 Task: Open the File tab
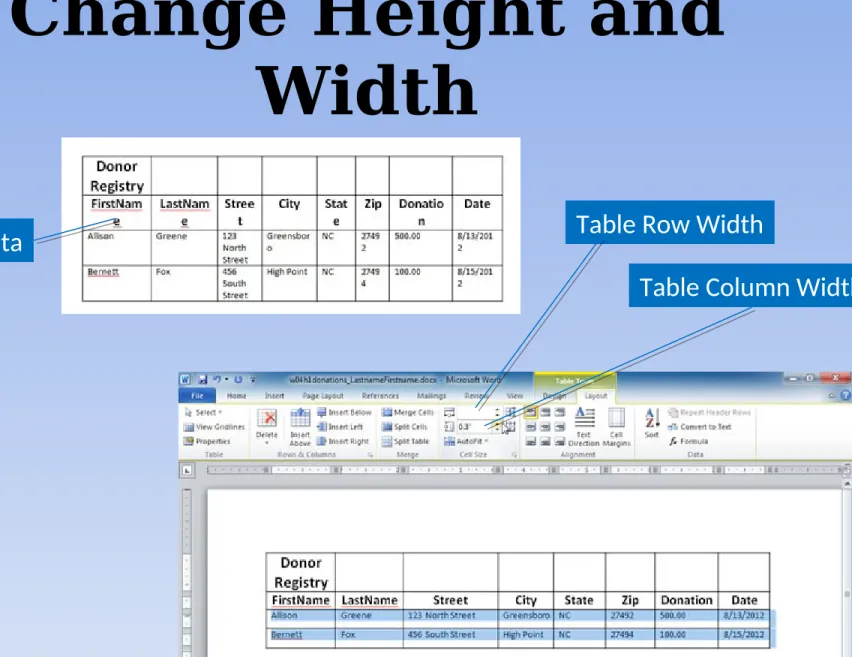pyautogui.click(x=197, y=396)
